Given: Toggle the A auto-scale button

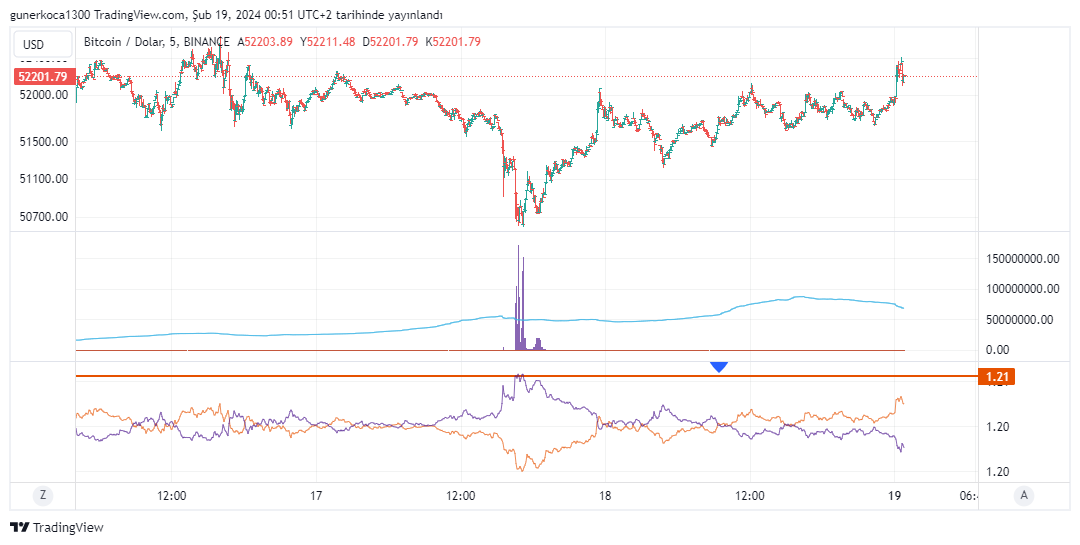Looking at the screenshot, I should [x=1023, y=494].
